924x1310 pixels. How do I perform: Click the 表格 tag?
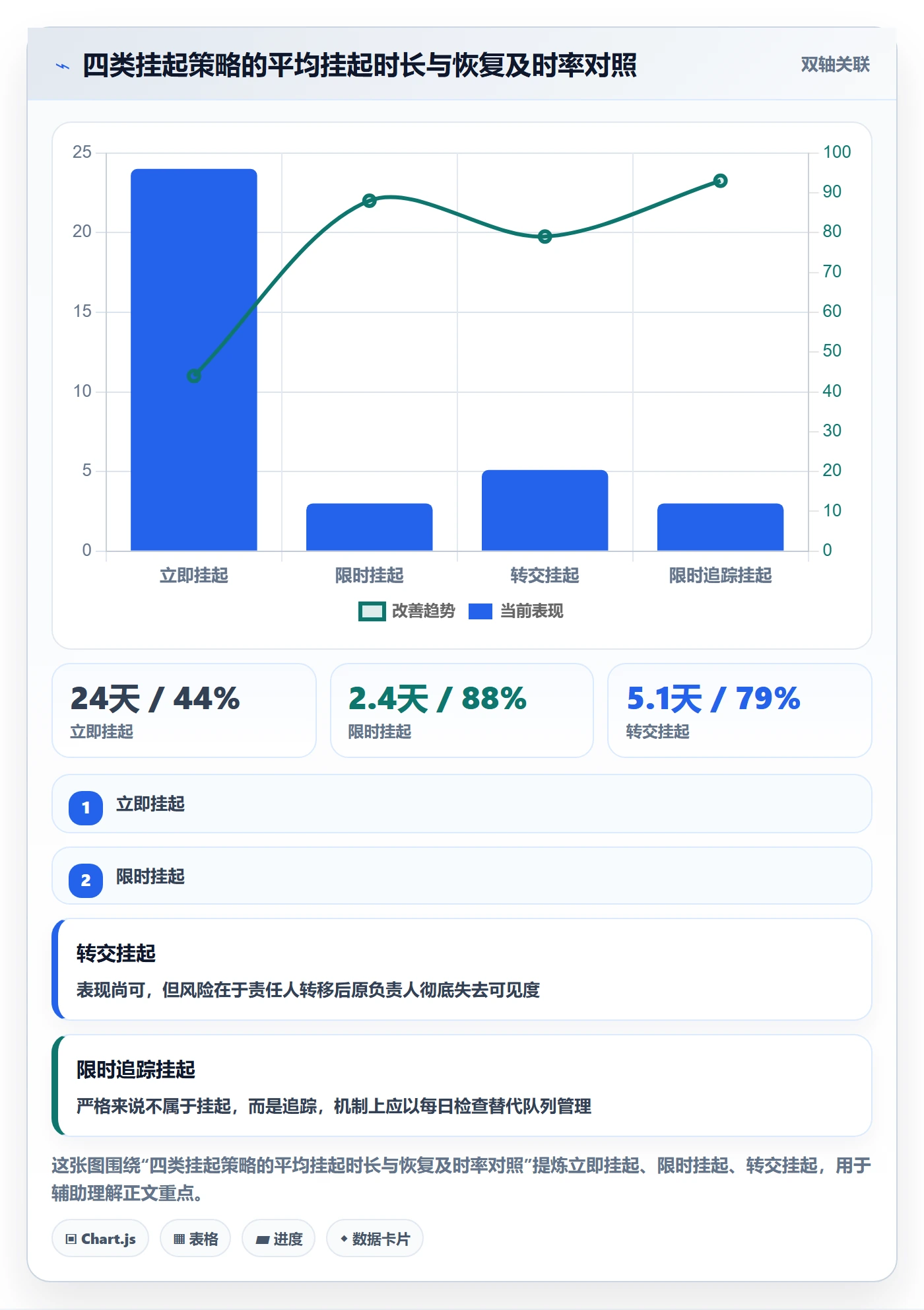195,1239
